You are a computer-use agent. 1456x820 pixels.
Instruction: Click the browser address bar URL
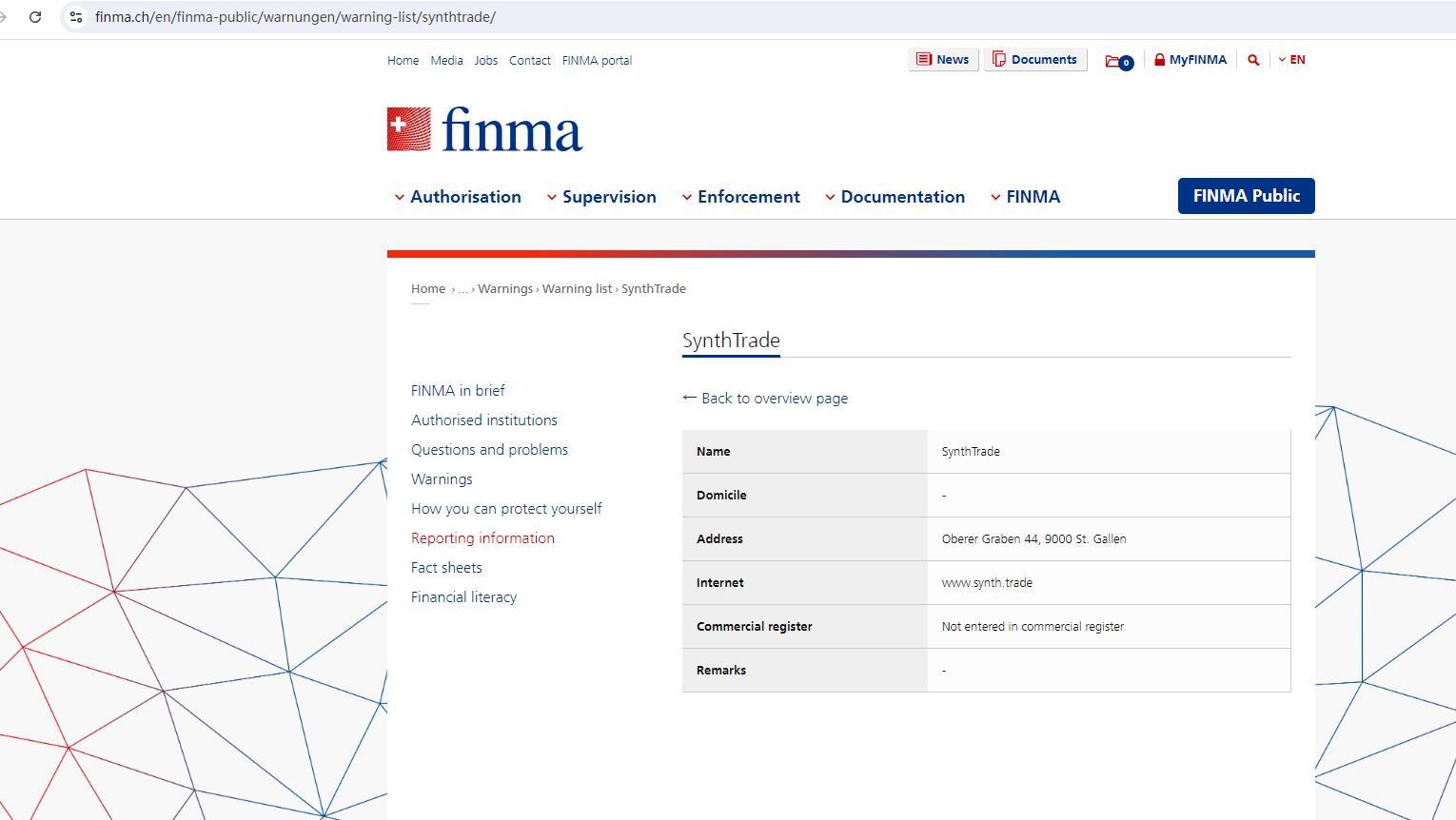point(295,17)
